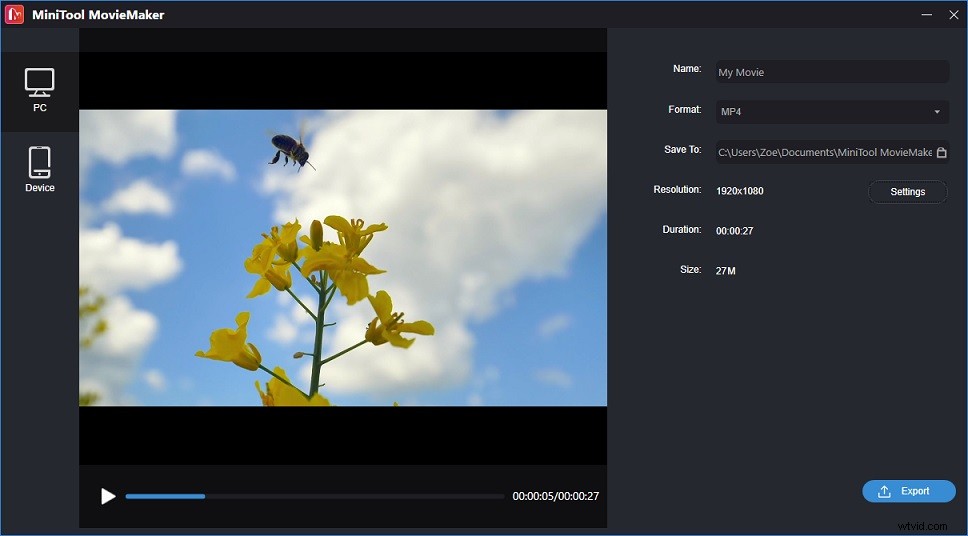Click the Name label
Screen dimensions: 968x536
click(x=687, y=69)
